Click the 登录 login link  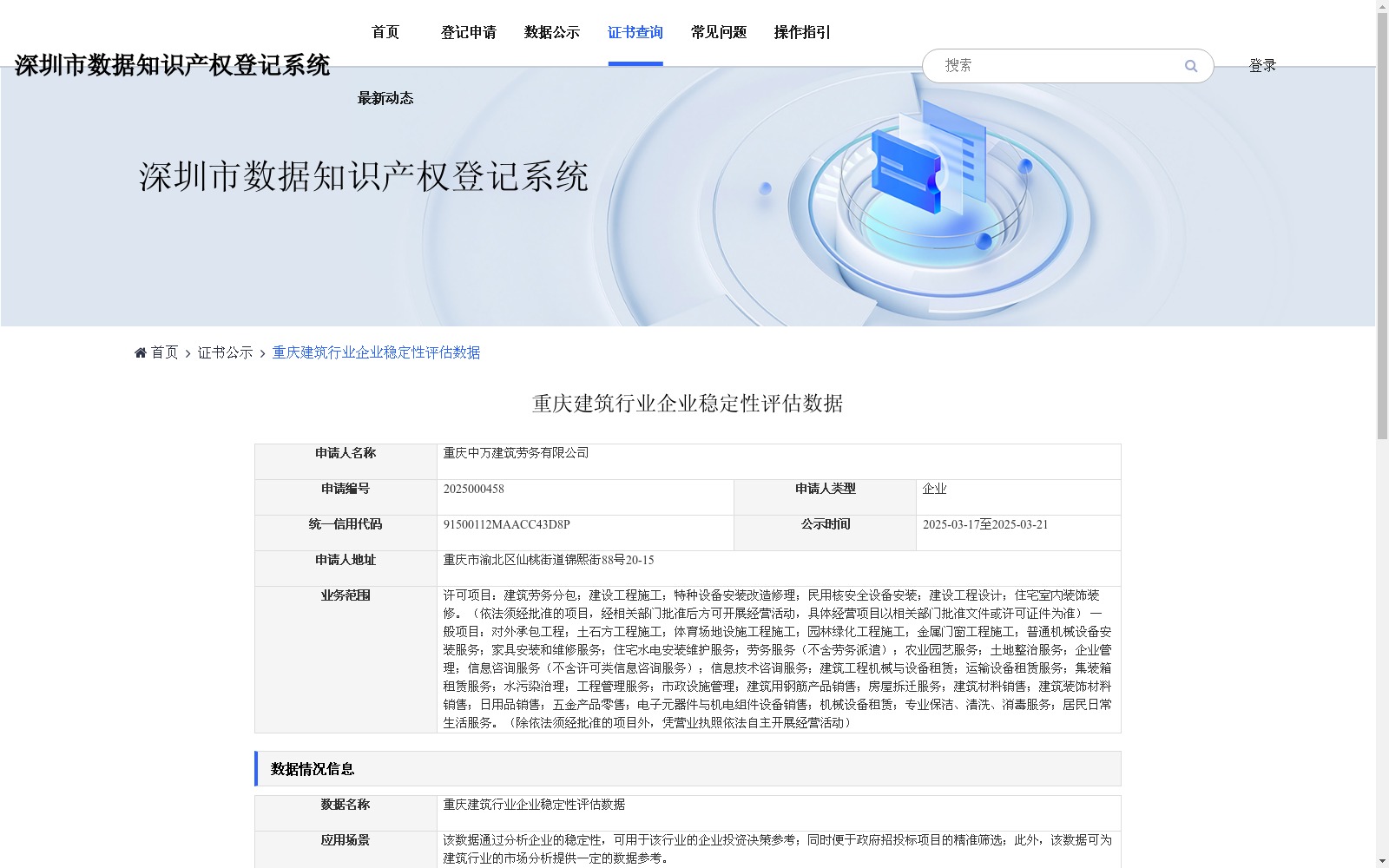click(1262, 66)
